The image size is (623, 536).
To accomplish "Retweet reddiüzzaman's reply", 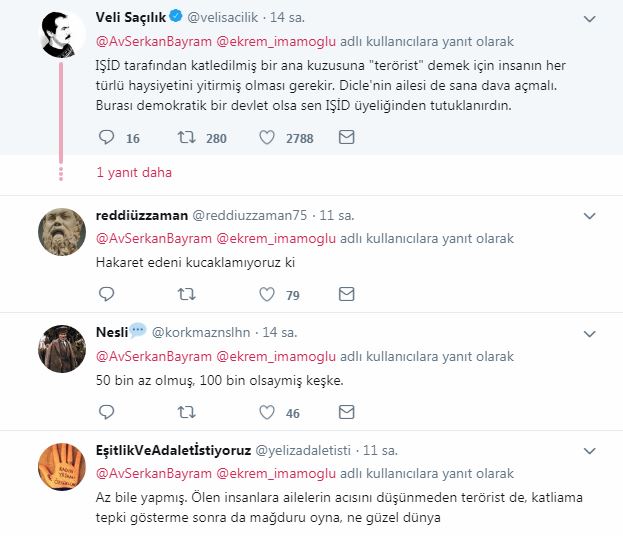I will (186, 294).
